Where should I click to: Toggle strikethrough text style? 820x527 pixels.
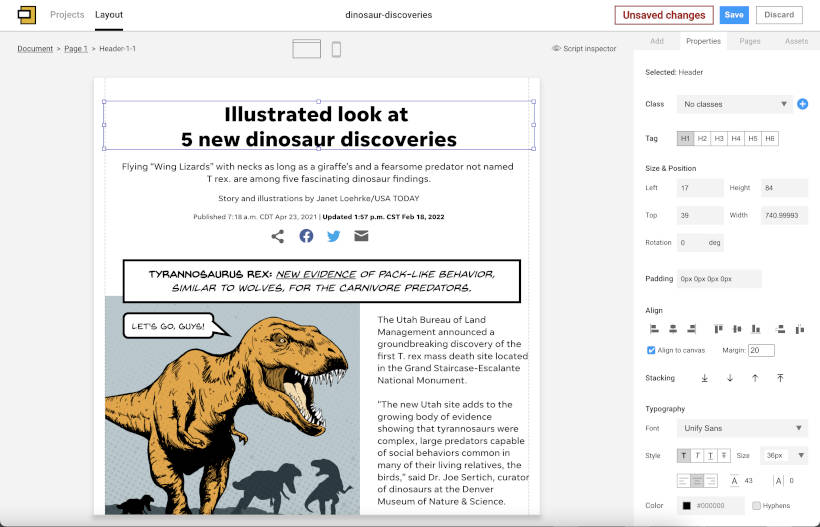tap(724, 455)
